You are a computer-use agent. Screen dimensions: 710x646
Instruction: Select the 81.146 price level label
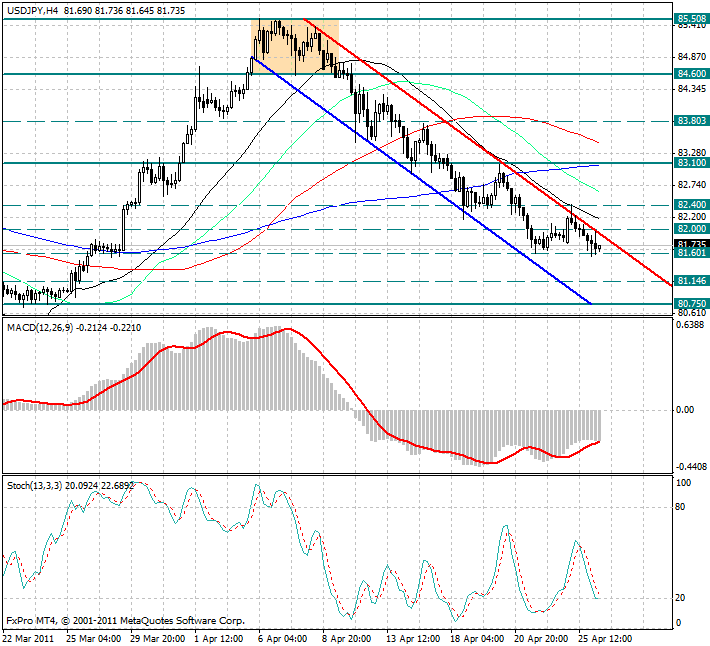tap(691, 281)
